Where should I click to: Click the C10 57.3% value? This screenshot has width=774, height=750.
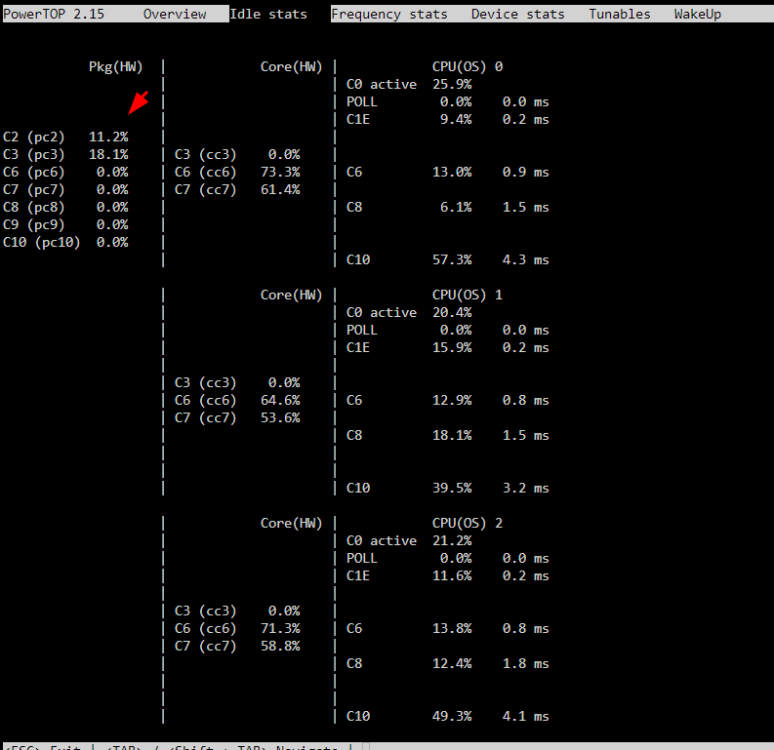click(452, 260)
